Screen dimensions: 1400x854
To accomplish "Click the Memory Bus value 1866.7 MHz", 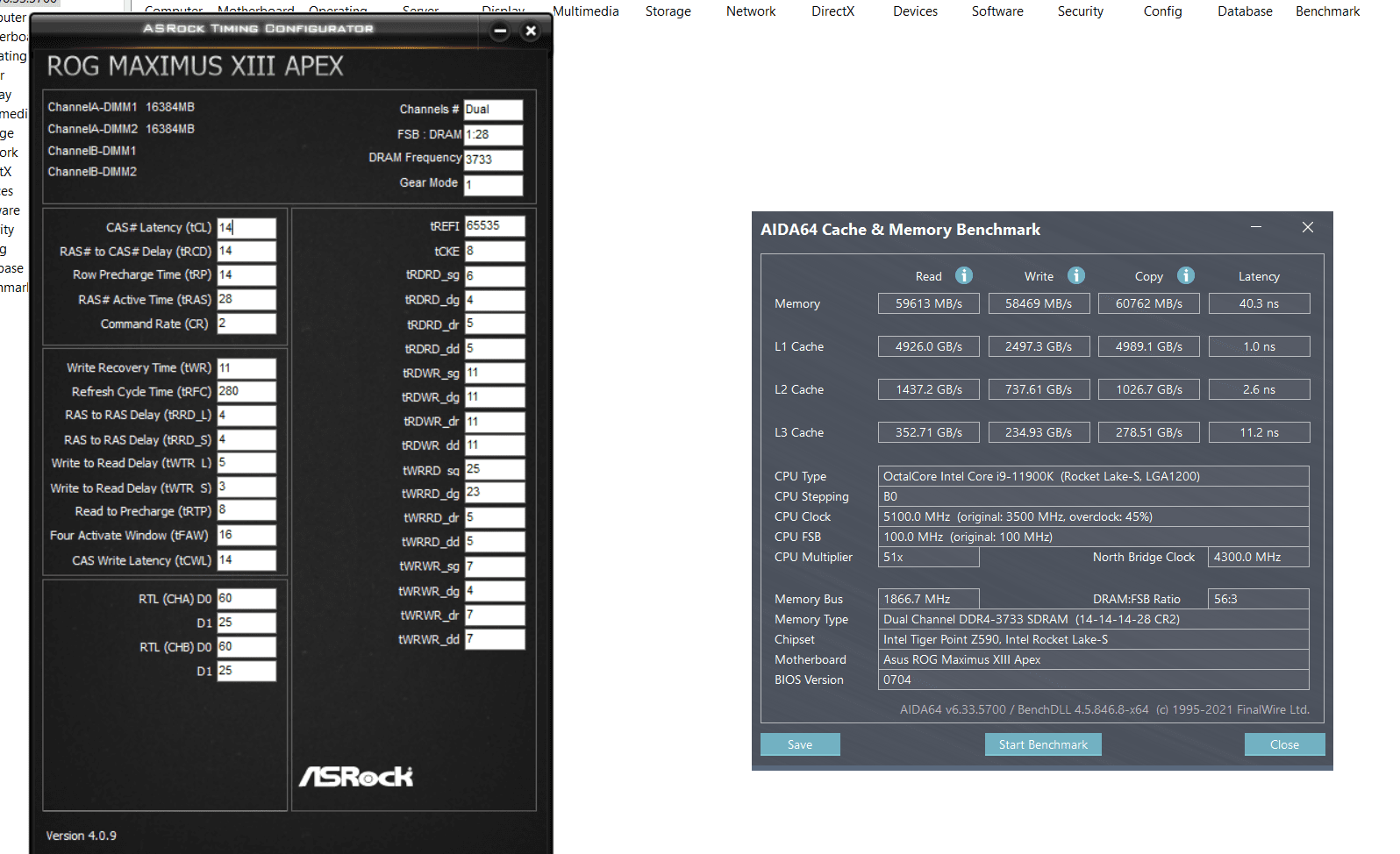I will [x=929, y=599].
